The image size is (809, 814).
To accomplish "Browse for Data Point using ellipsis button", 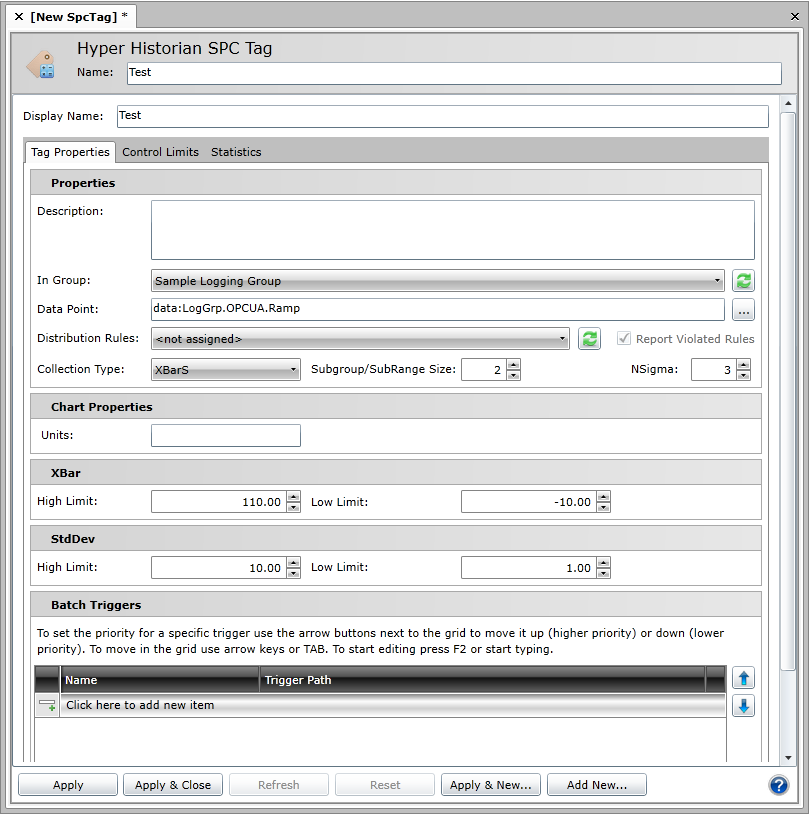I will point(743,309).
